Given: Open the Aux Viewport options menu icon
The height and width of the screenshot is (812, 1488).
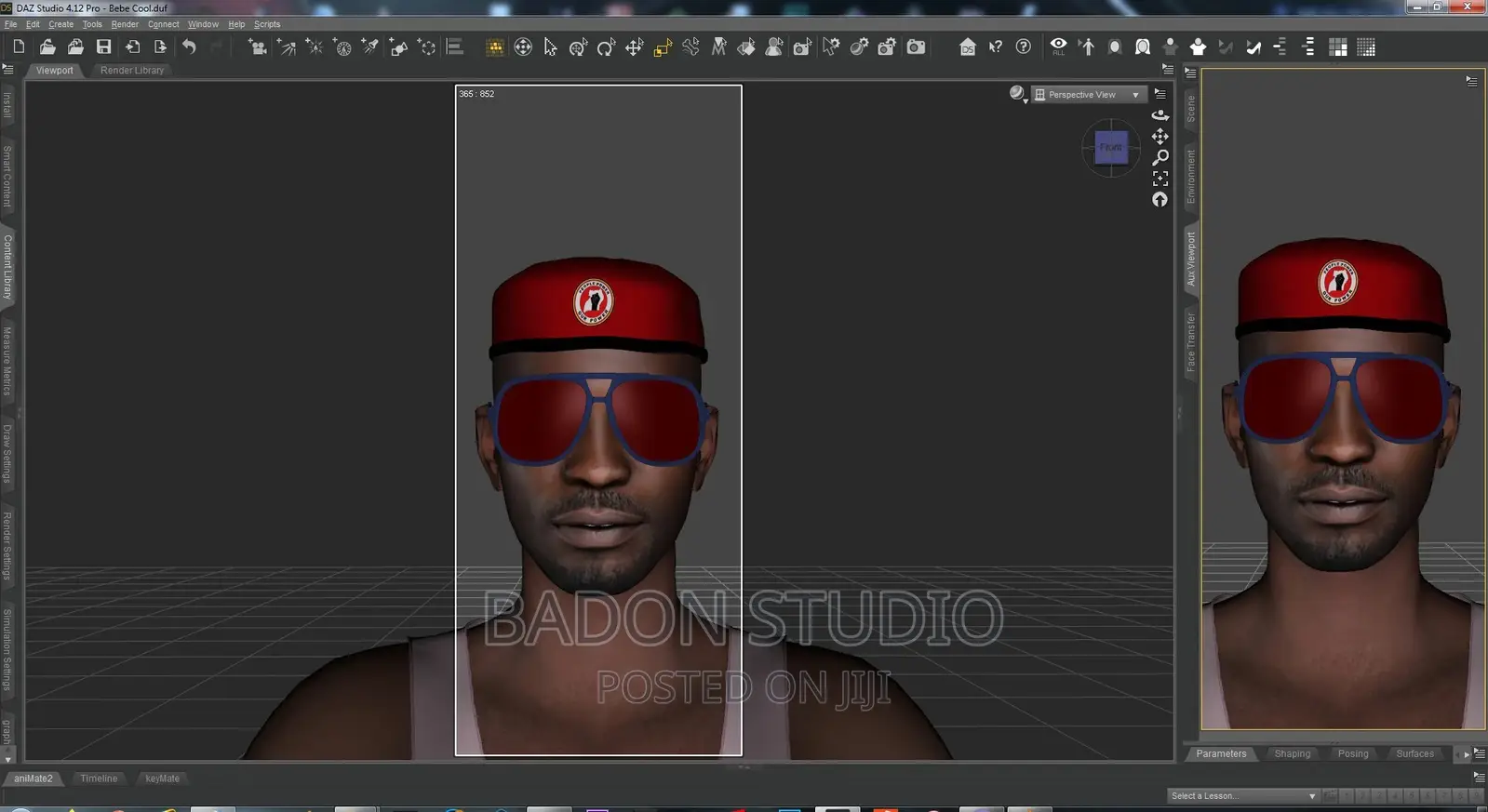Looking at the screenshot, I should pyautogui.click(x=1471, y=81).
